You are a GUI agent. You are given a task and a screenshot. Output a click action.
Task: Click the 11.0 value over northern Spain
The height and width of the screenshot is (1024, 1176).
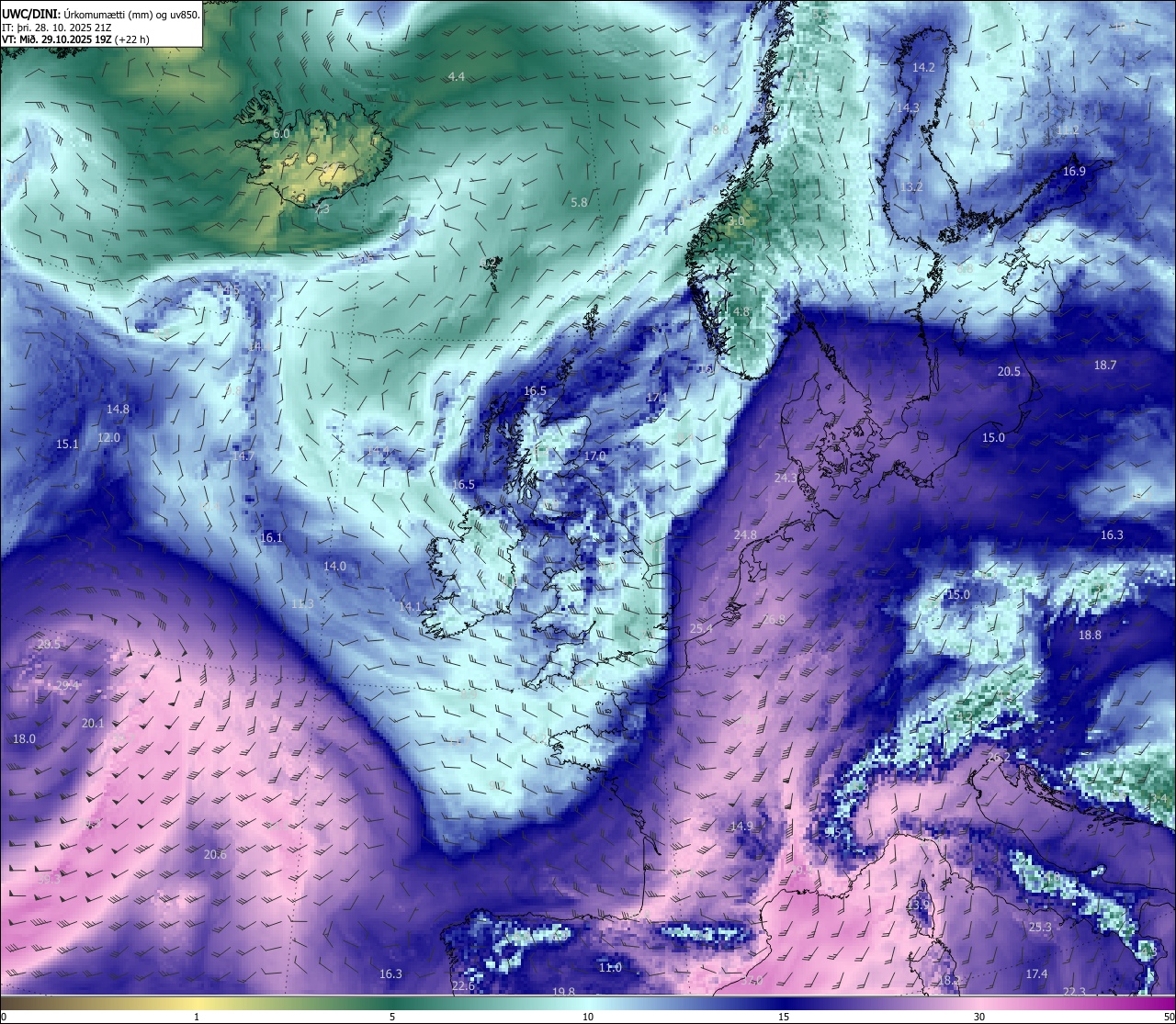click(610, 968)
